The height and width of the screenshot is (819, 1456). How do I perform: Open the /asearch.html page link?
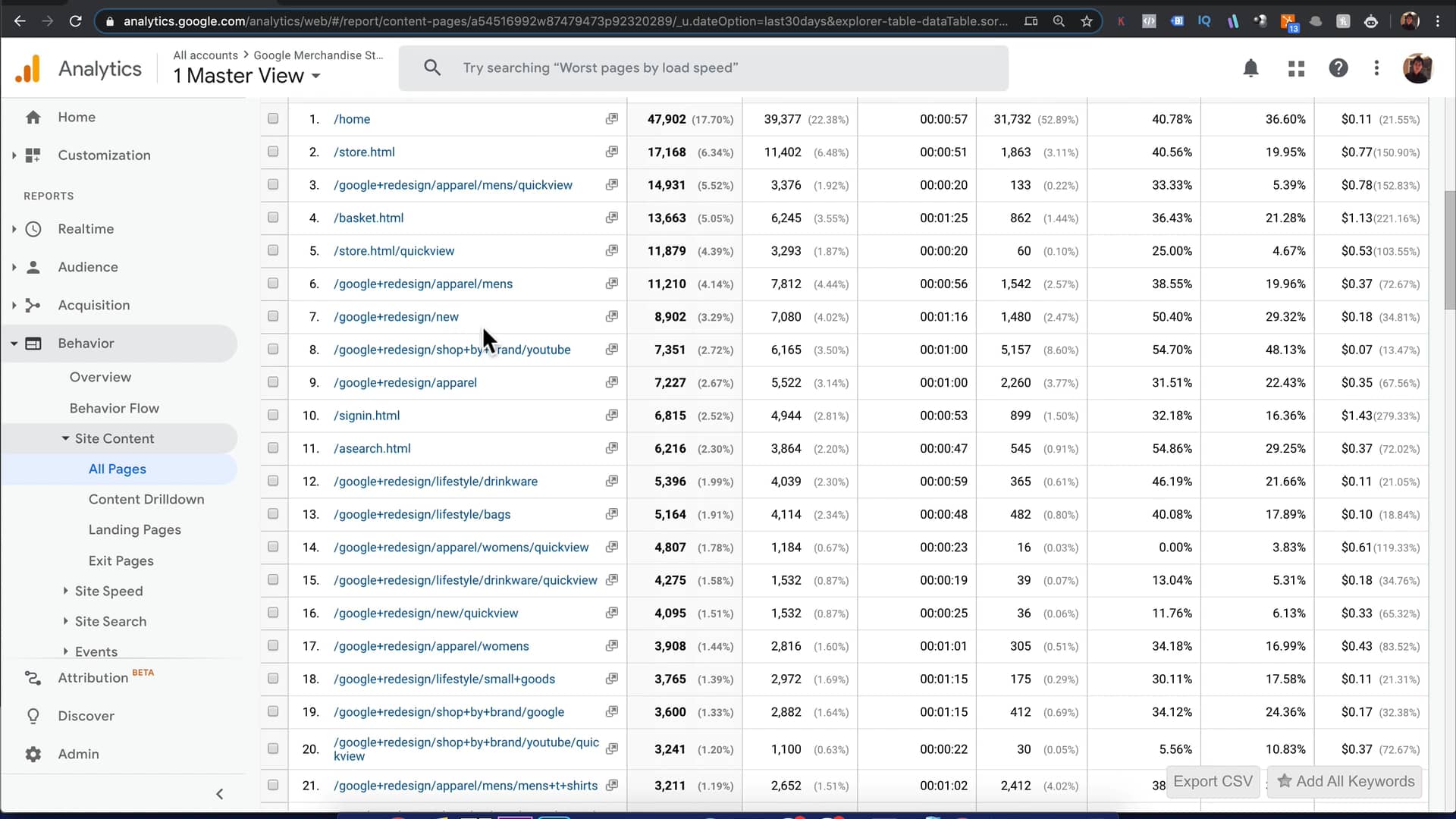click(371, 448)
